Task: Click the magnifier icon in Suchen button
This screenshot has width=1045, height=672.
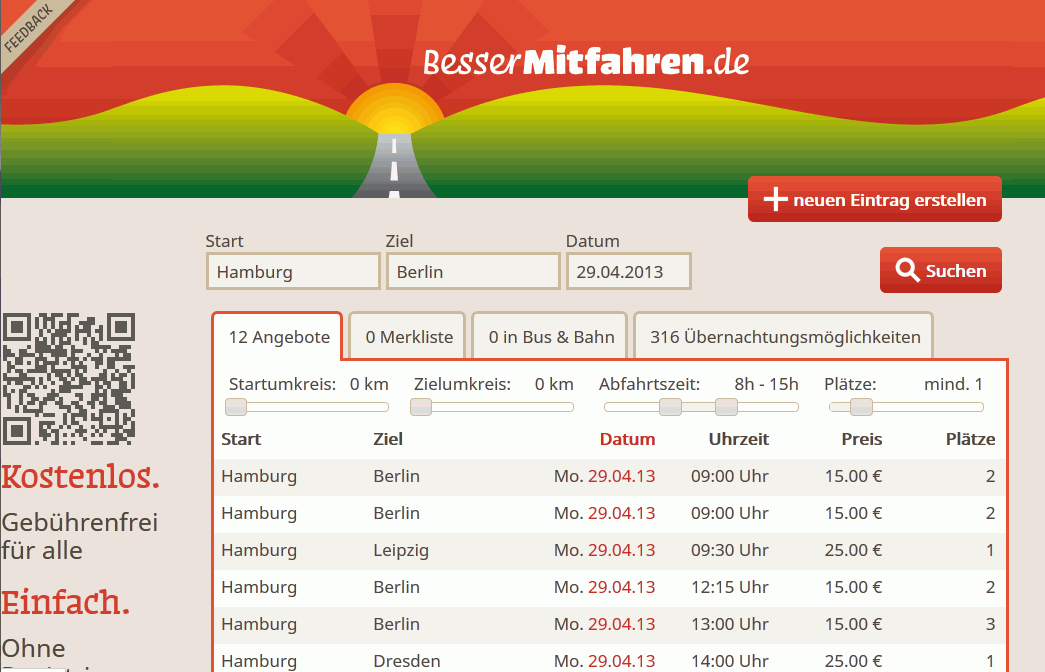Action: [x=907, y=271]
